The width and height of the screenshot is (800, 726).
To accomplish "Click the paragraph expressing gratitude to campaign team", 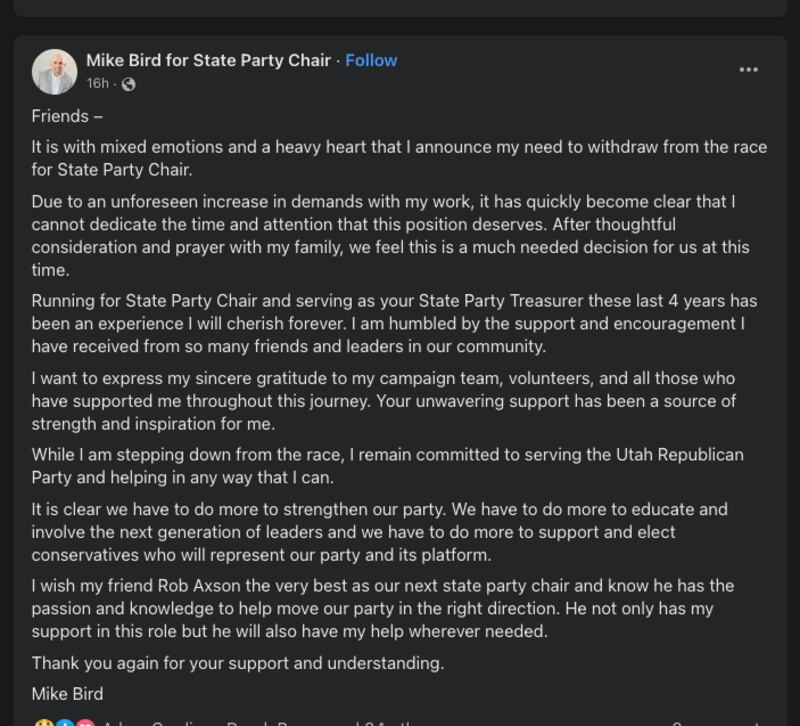I will point(383,401).
